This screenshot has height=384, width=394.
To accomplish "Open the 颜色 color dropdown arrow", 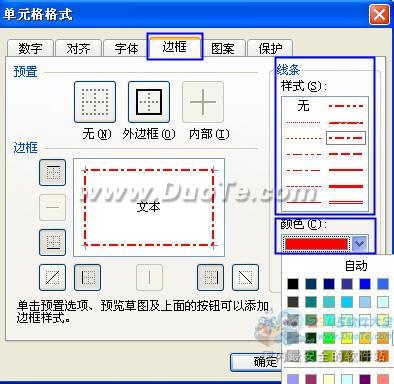I will pos(359,244).
